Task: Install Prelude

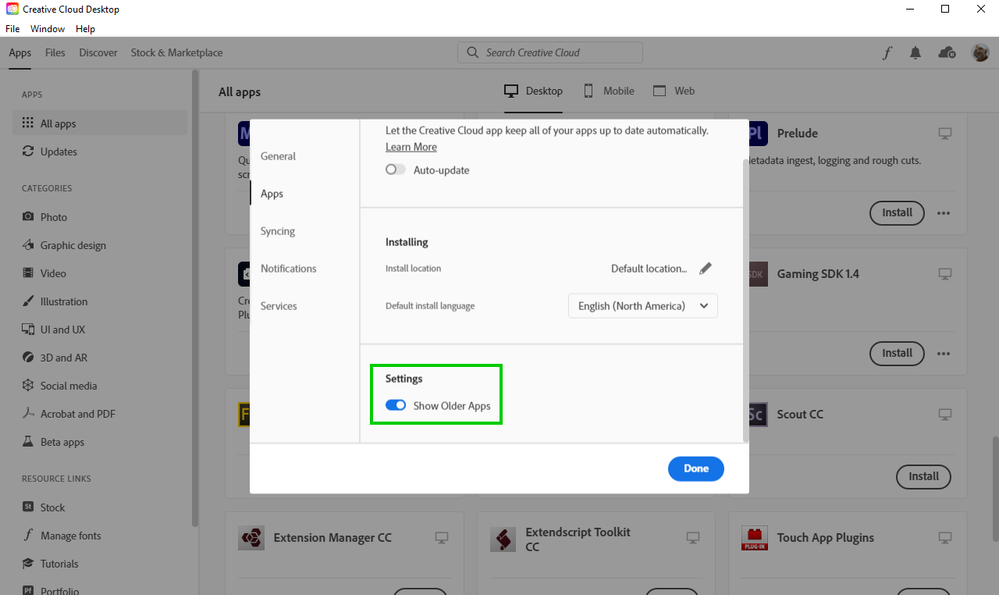Action: 896,213
